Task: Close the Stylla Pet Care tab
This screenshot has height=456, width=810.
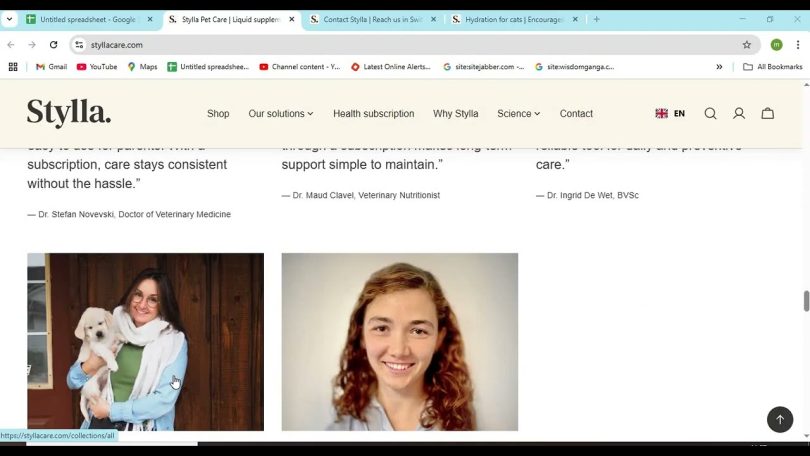Action: tap(291, 19)
